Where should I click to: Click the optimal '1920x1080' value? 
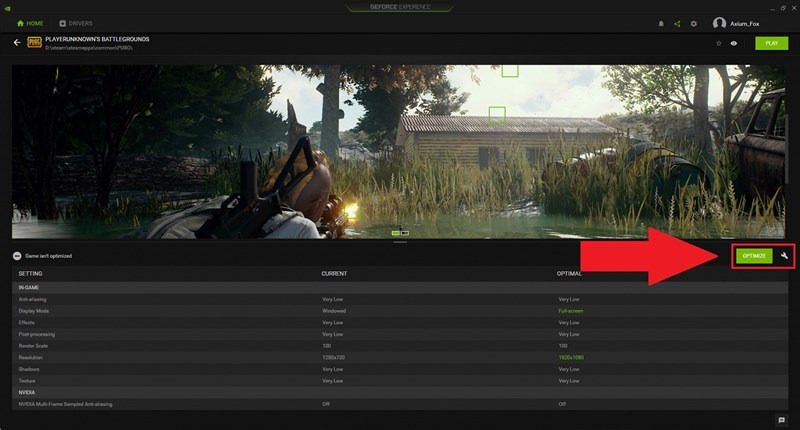click(x=571, y=358)
